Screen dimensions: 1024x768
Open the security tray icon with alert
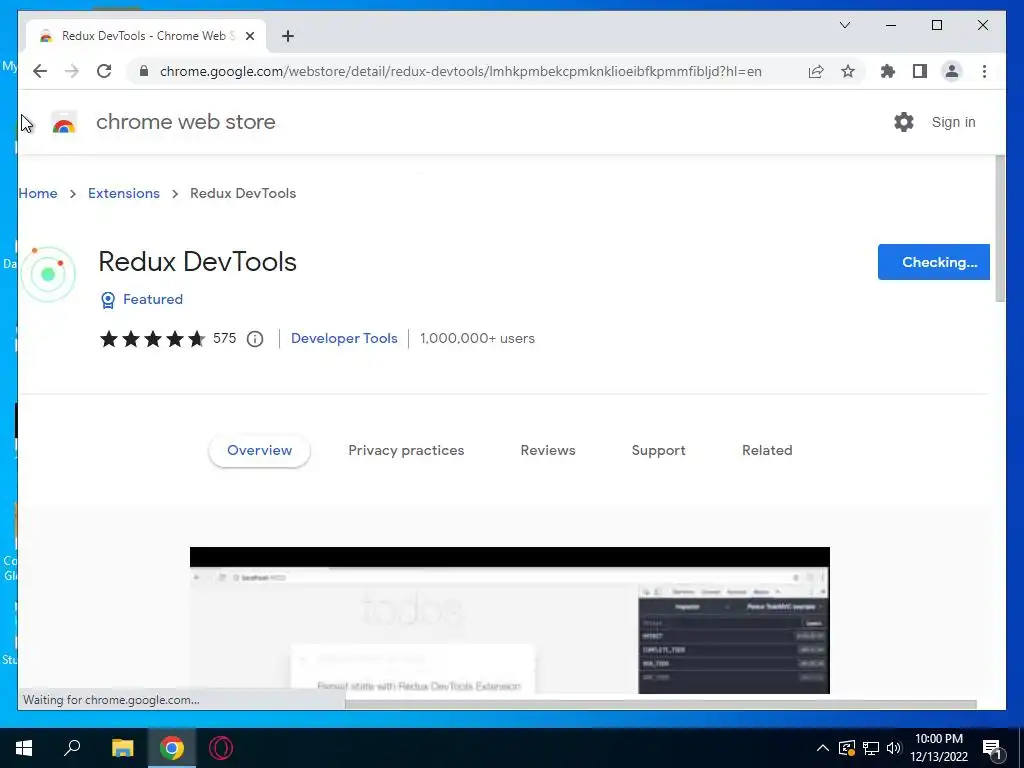point(847,748)
